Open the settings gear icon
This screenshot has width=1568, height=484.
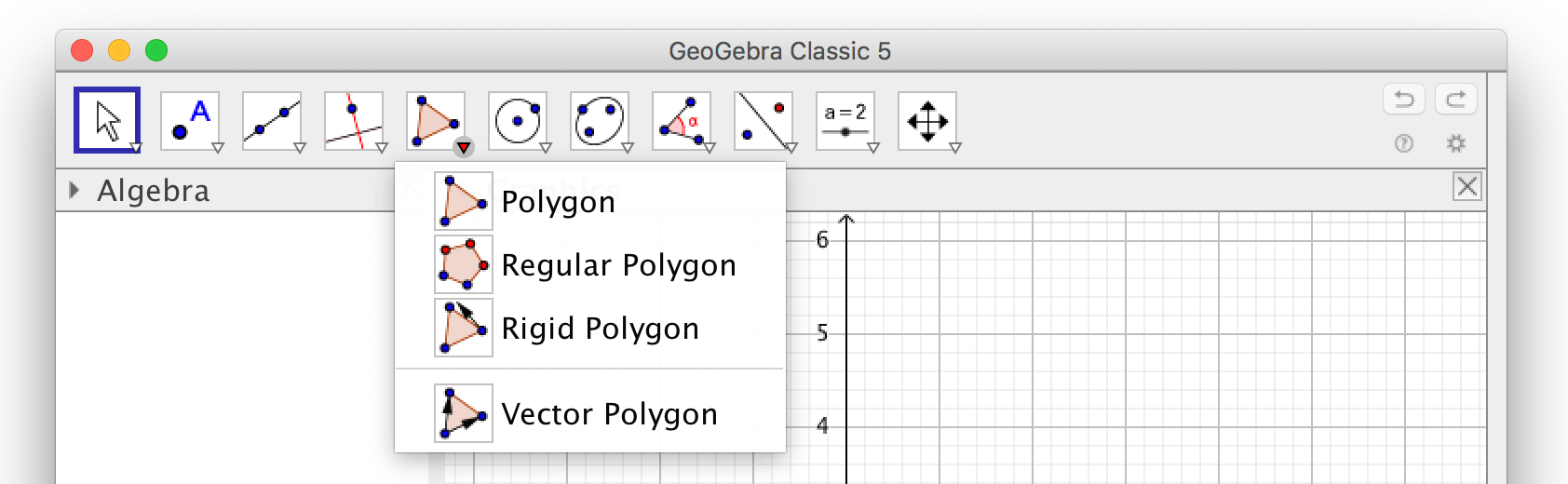click(x=1456, y=143)
